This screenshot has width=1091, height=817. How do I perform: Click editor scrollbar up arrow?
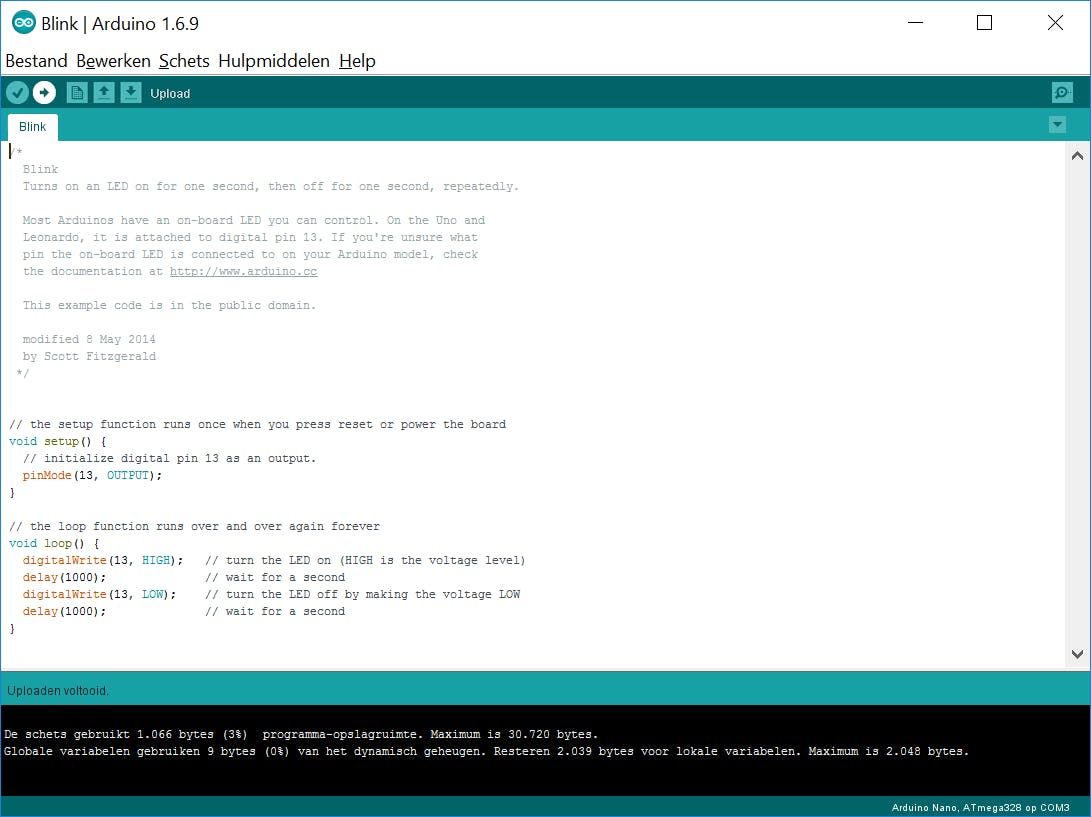(x=1077, y=156)
